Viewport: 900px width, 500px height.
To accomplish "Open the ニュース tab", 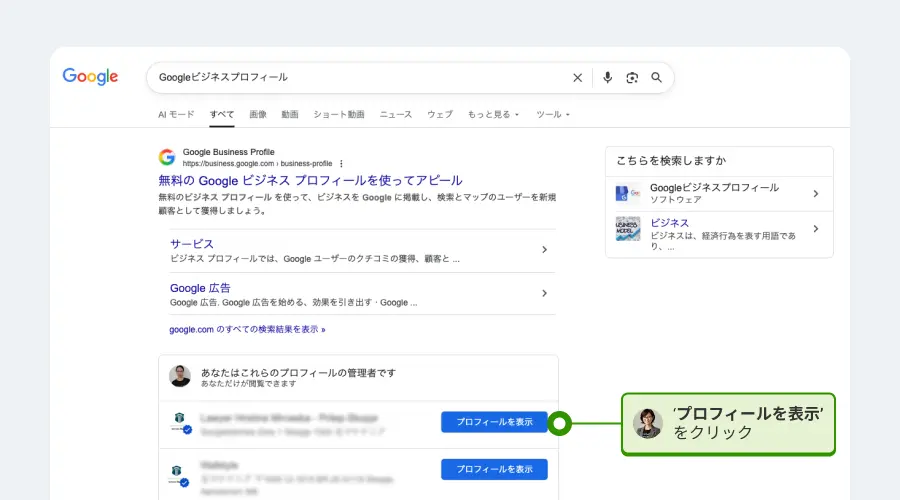I will point(395,114).
